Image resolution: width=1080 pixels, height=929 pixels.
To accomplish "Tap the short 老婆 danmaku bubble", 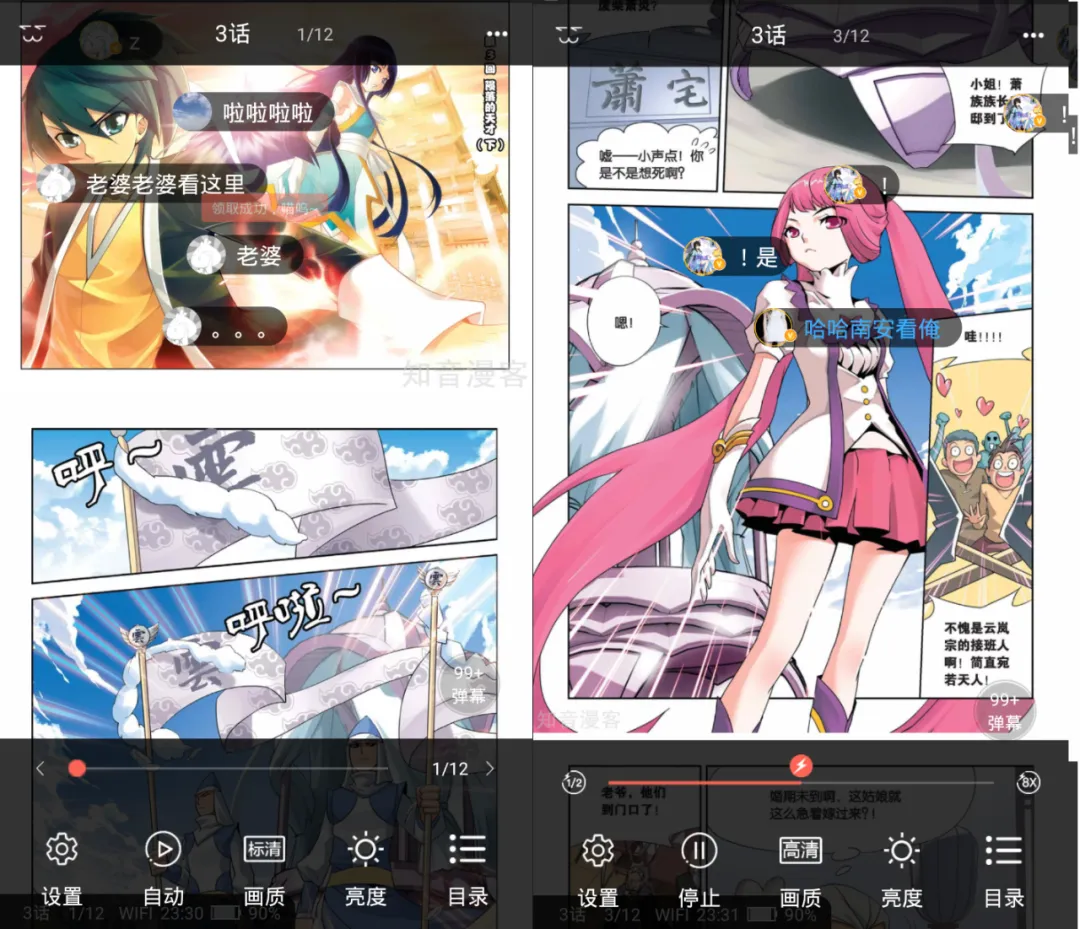I will [245, 255].
